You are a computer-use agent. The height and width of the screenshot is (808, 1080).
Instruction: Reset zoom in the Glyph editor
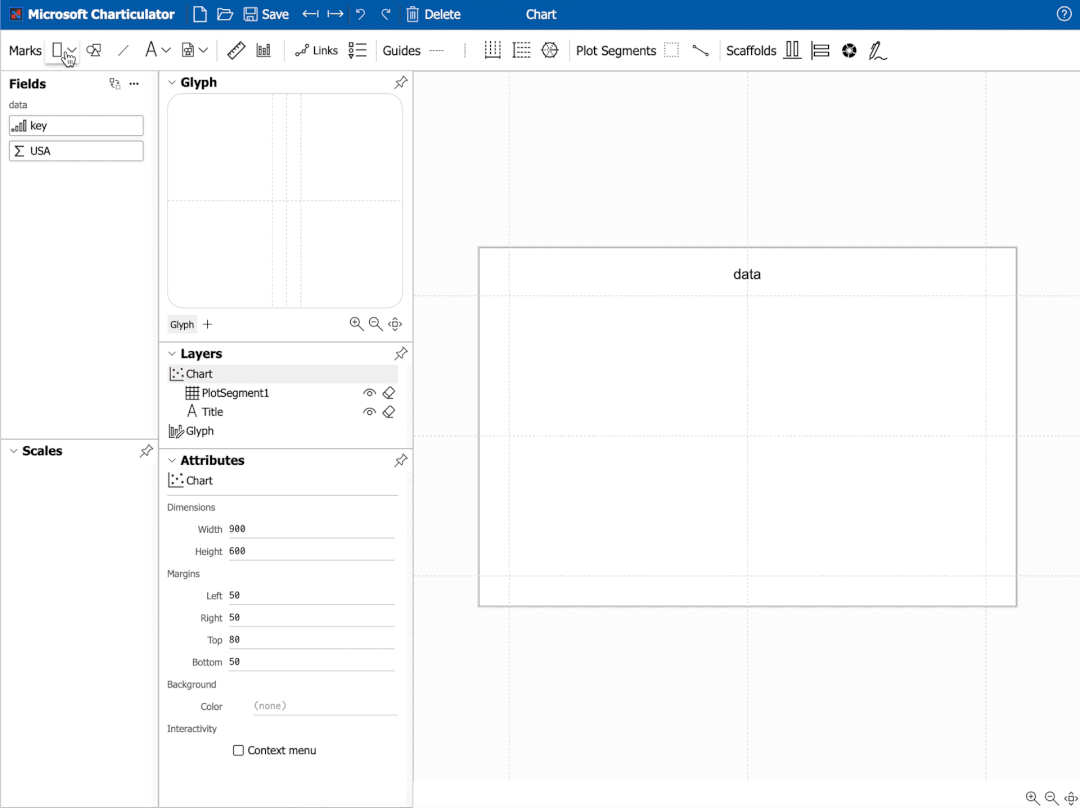pyautogui.click(x=395, y=324)
